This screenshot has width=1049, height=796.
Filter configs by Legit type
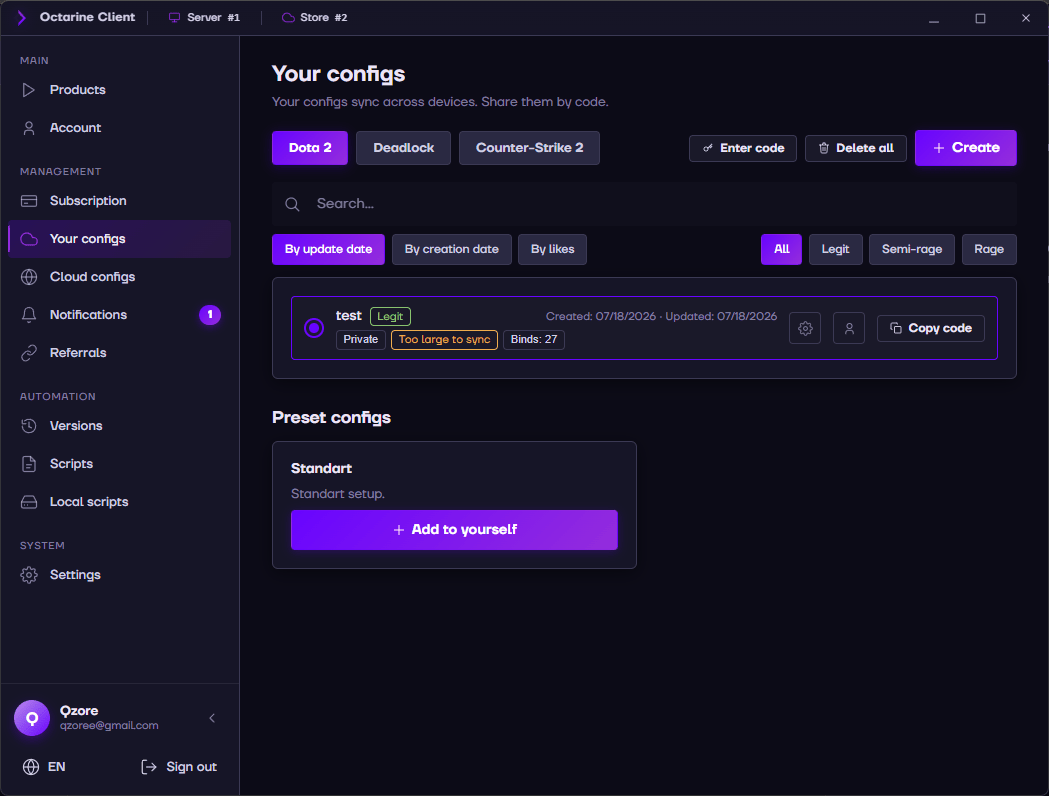[835, 250]
